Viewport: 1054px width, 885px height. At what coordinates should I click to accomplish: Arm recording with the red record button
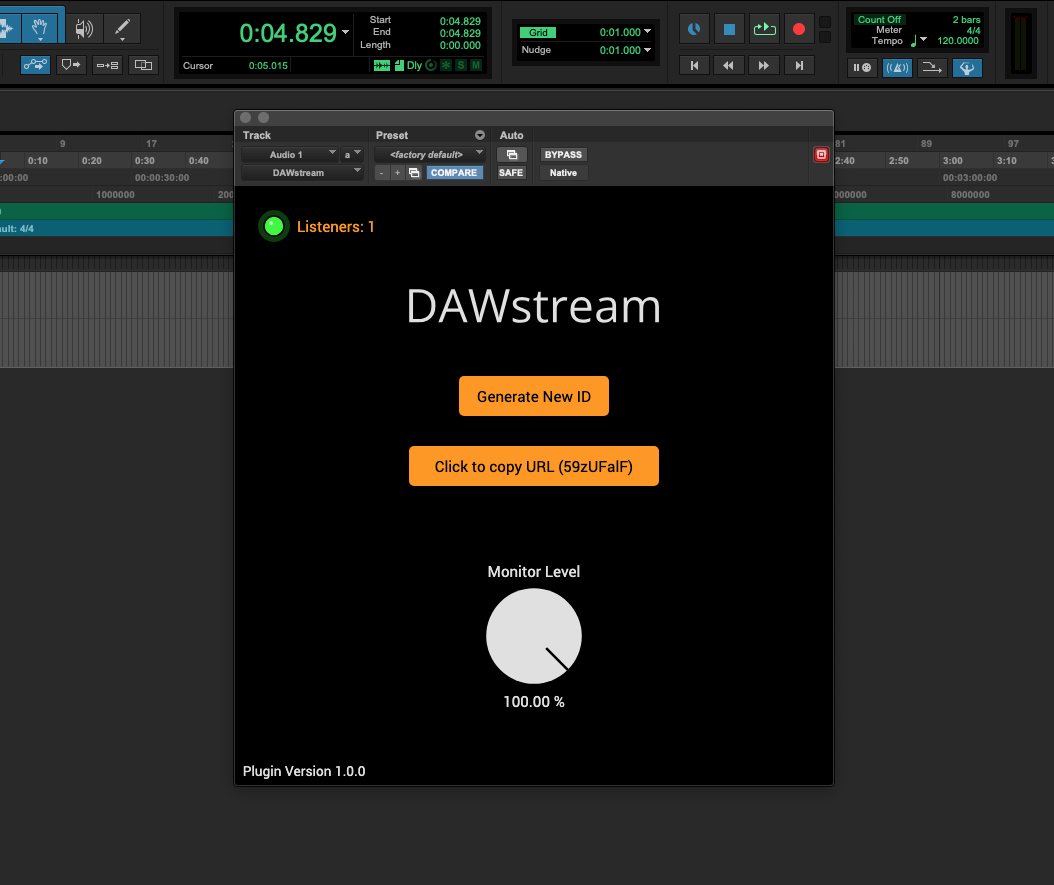pos(796,29)
